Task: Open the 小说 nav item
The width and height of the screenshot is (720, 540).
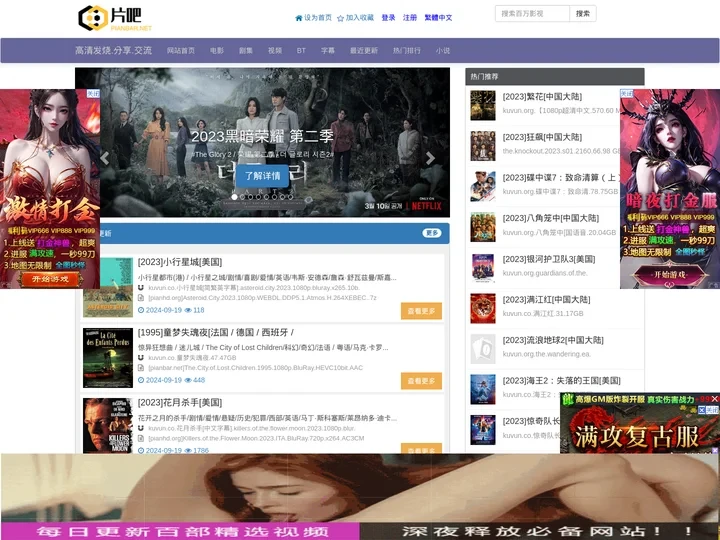Action: click(443, 51)
